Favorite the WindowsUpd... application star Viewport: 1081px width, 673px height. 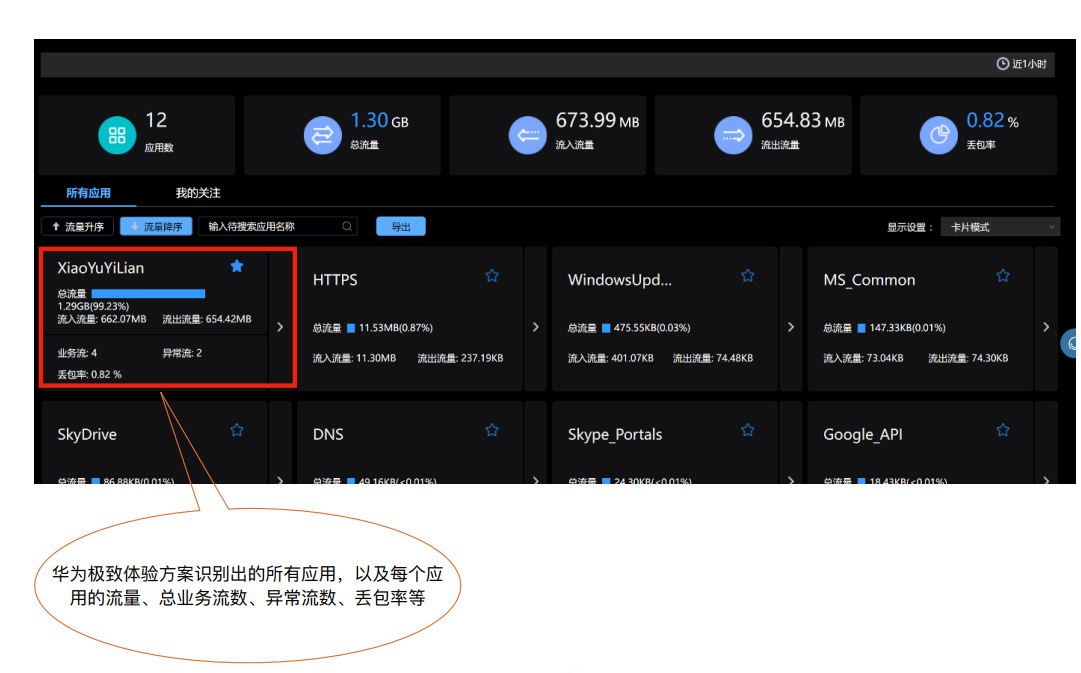coord(747,276)
